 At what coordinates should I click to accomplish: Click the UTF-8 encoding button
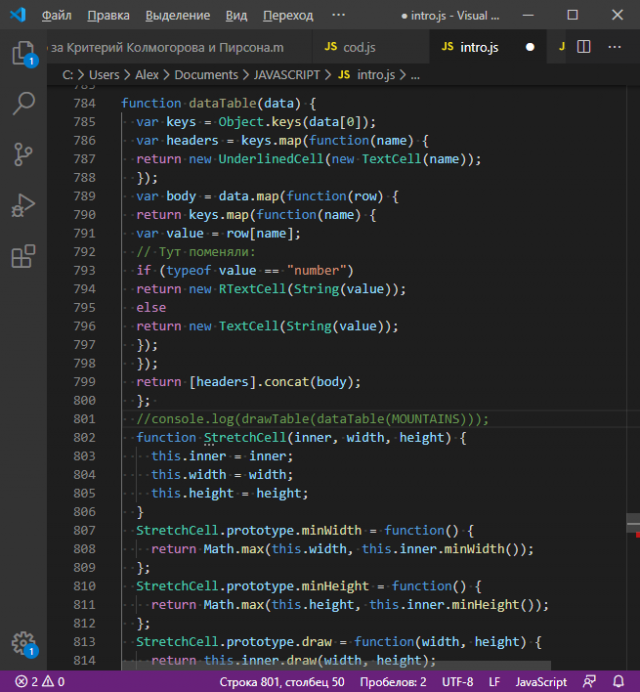457,682
